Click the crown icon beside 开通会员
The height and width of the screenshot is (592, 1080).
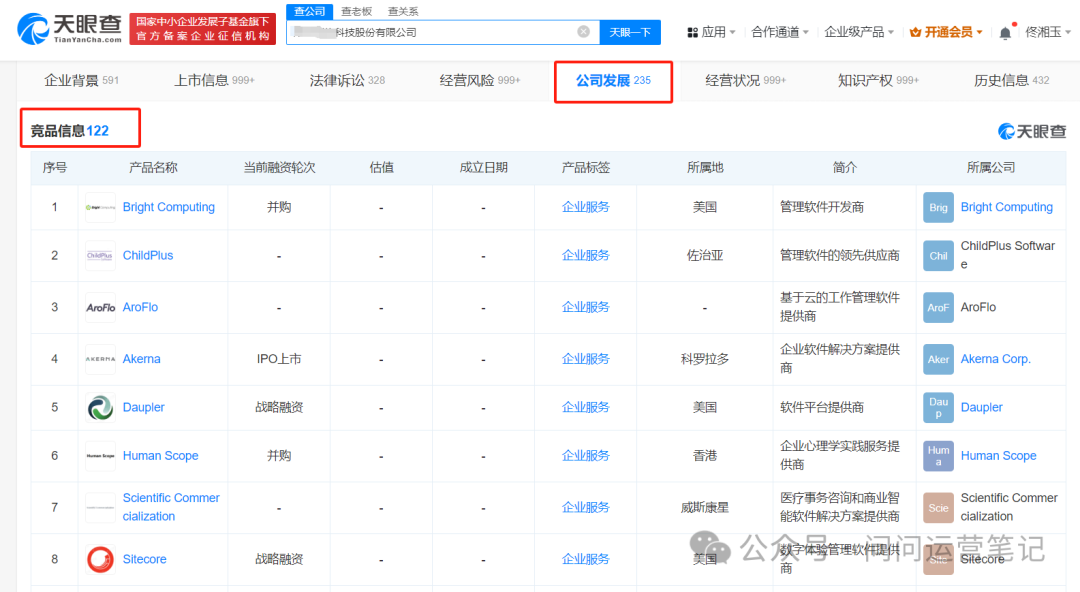tap(915, 32)
